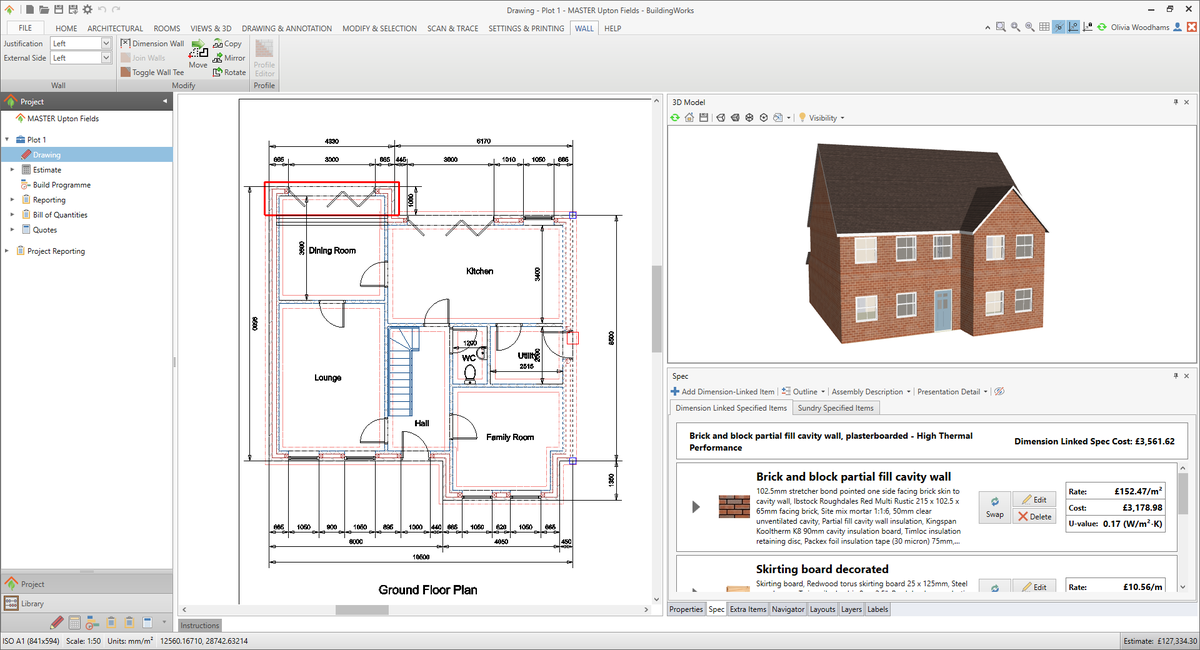The height and width of the screenshot is (650, 1200).
Task: Click Swap for Brick and block wall
Action: coord(995,507)
